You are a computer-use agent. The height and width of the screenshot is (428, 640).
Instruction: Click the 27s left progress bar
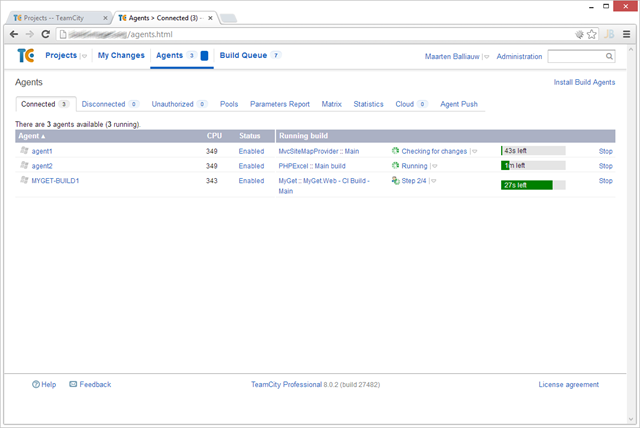click(x=533, y=185)
